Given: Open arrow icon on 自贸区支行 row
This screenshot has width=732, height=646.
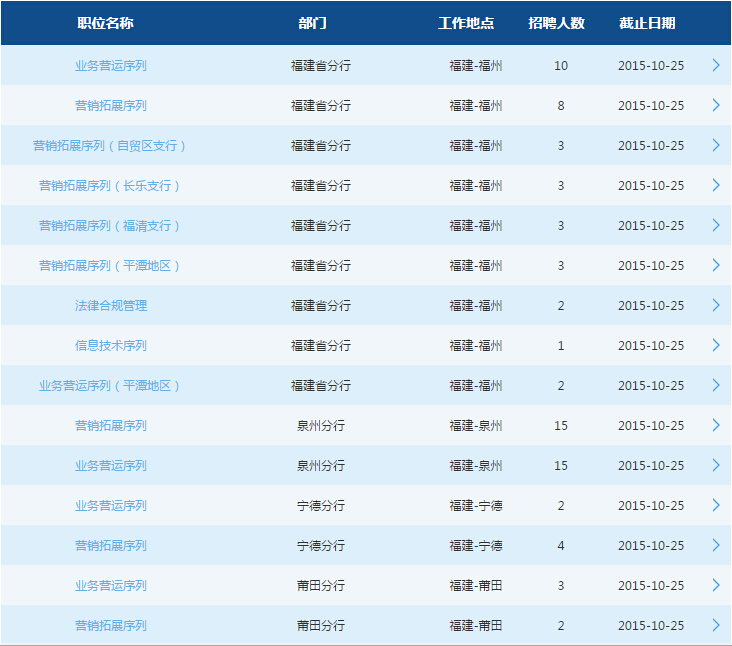Looking at the screenshot, I should click(x=715, y=145).
